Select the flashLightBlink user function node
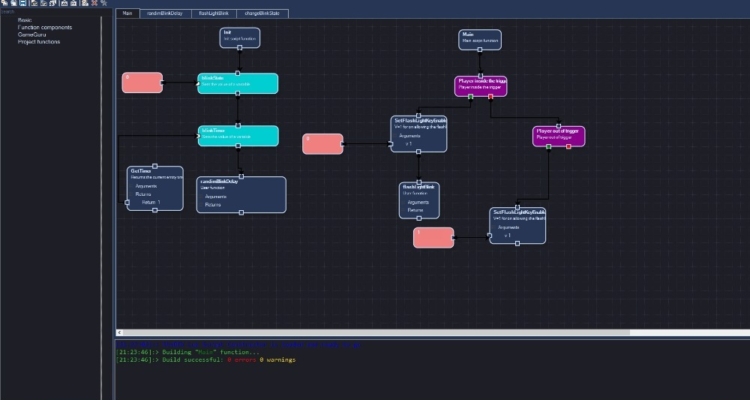 (x=419, y=200)
